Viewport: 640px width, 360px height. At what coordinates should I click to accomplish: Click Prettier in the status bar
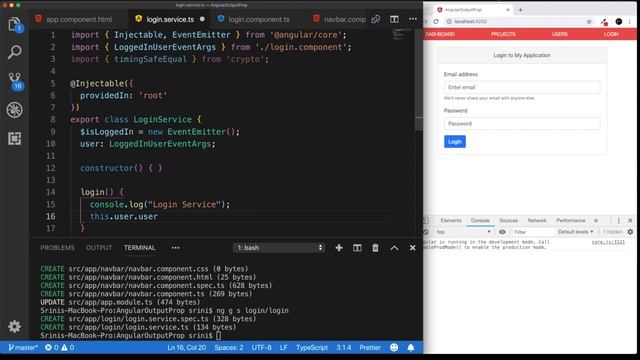click(x=370, y=347)
